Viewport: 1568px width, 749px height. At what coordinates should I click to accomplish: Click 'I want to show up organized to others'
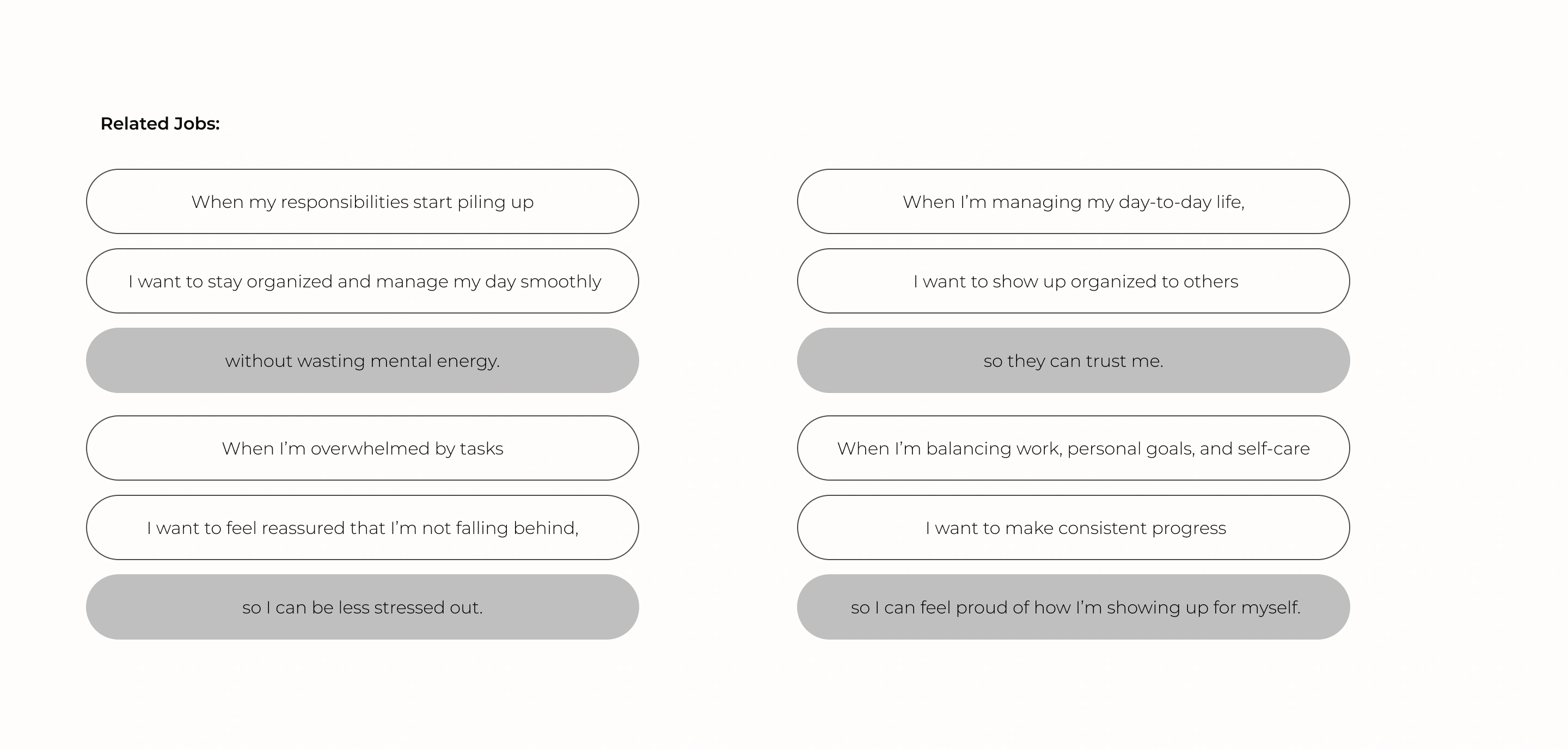tap(1073, 281)
